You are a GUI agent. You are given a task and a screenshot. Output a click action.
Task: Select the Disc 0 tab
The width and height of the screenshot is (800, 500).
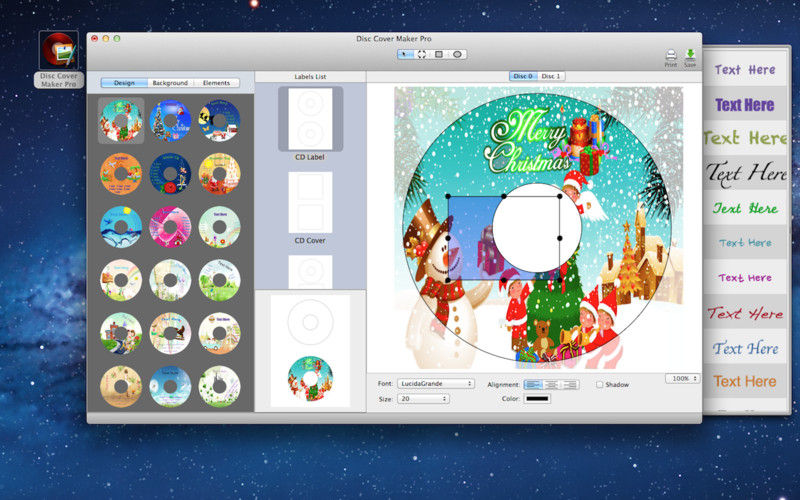(x=523, y=76)
